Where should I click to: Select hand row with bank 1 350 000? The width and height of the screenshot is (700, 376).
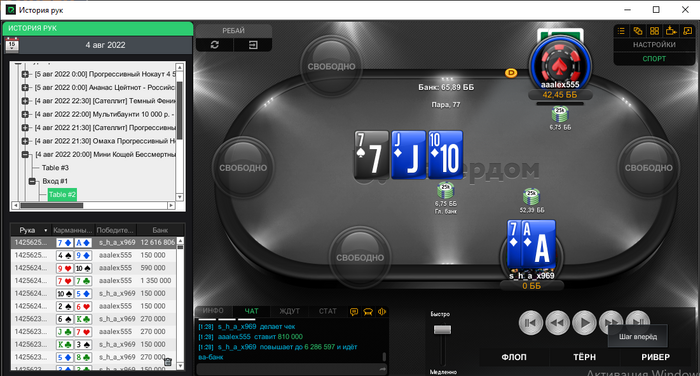tap(94, 281)
